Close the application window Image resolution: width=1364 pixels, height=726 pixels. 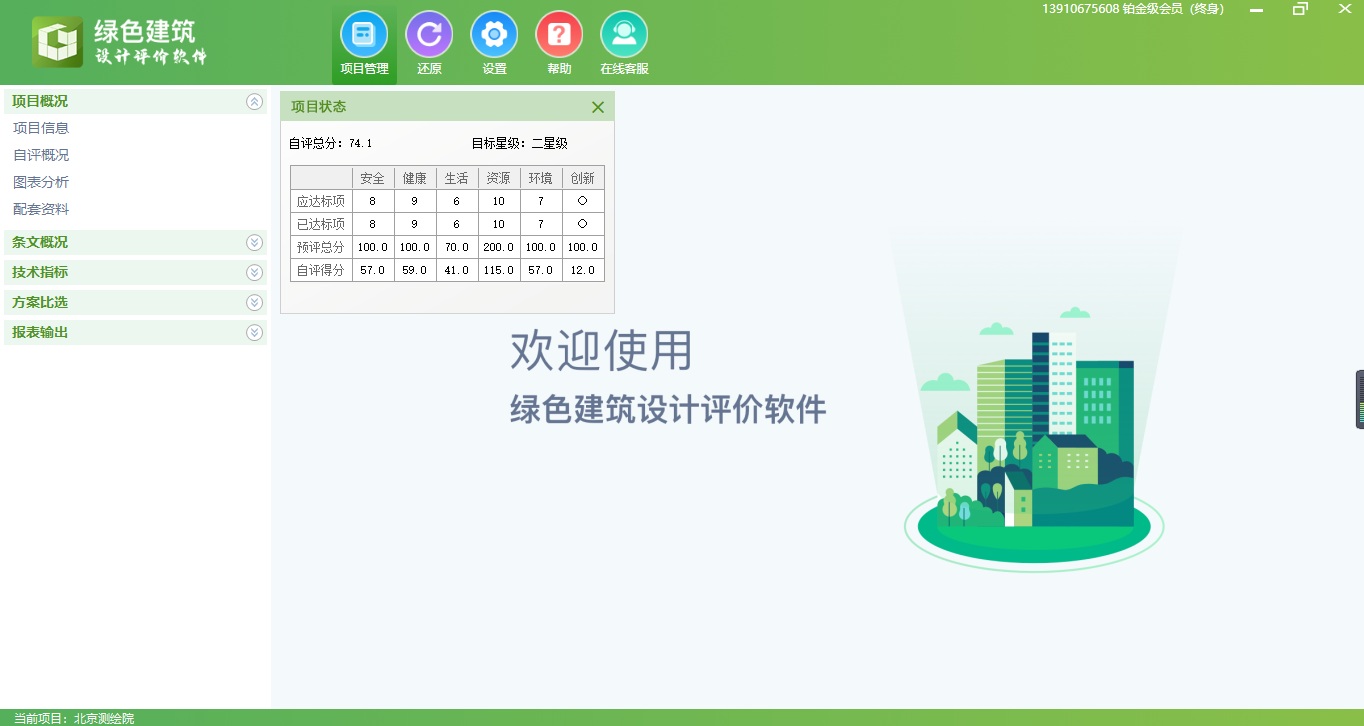click(x=1345, y=9)
